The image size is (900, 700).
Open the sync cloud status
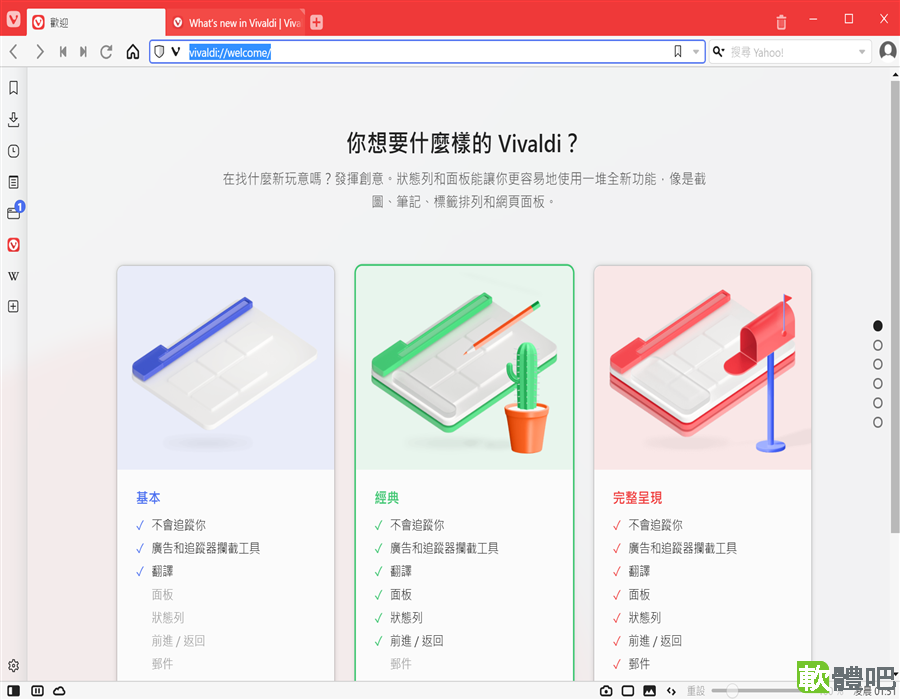[59, 691]
